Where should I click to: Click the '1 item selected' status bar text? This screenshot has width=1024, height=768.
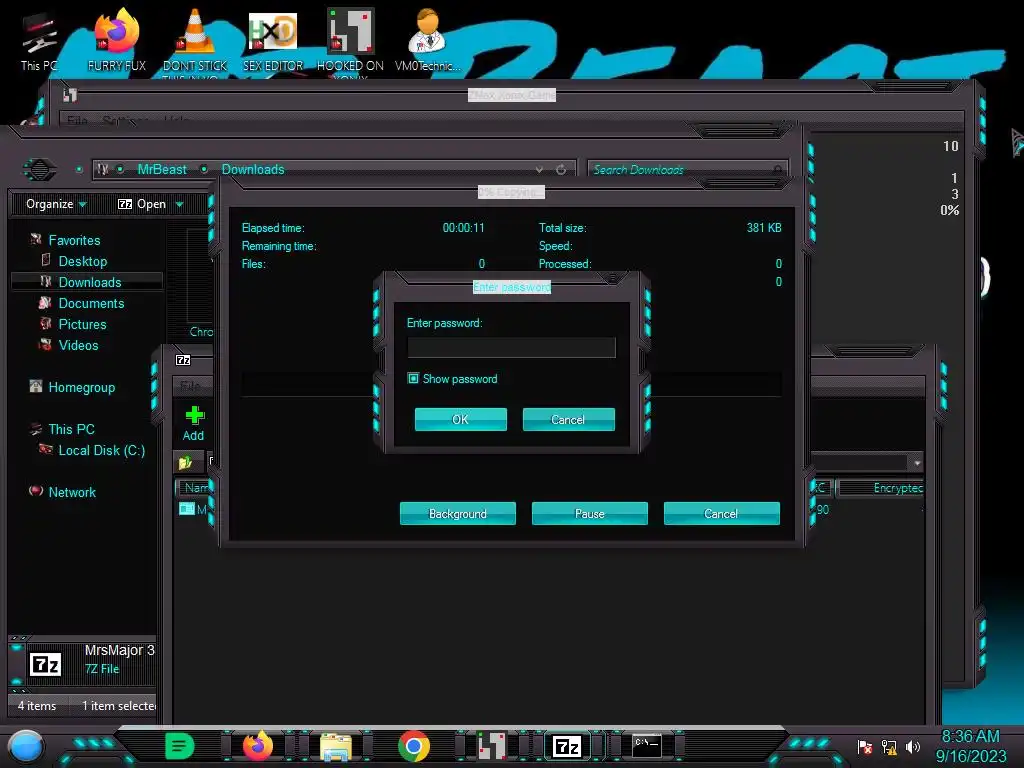click(x=119, y=705)
